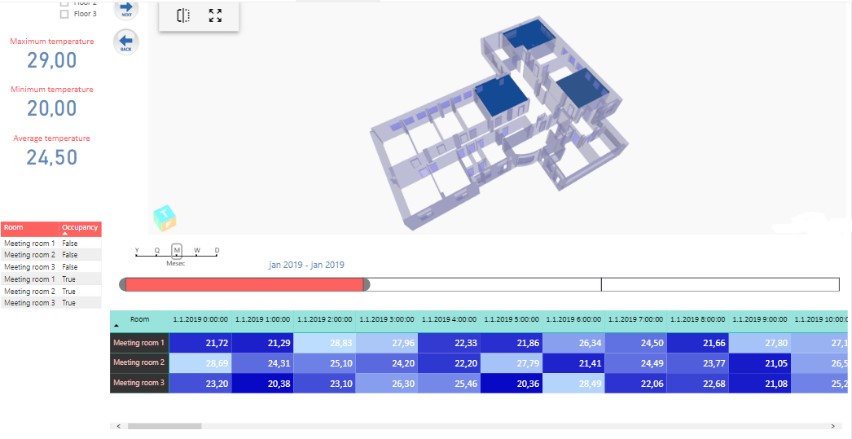Click the Meeting room 1 heatmap row header

(x=140, y=343)
